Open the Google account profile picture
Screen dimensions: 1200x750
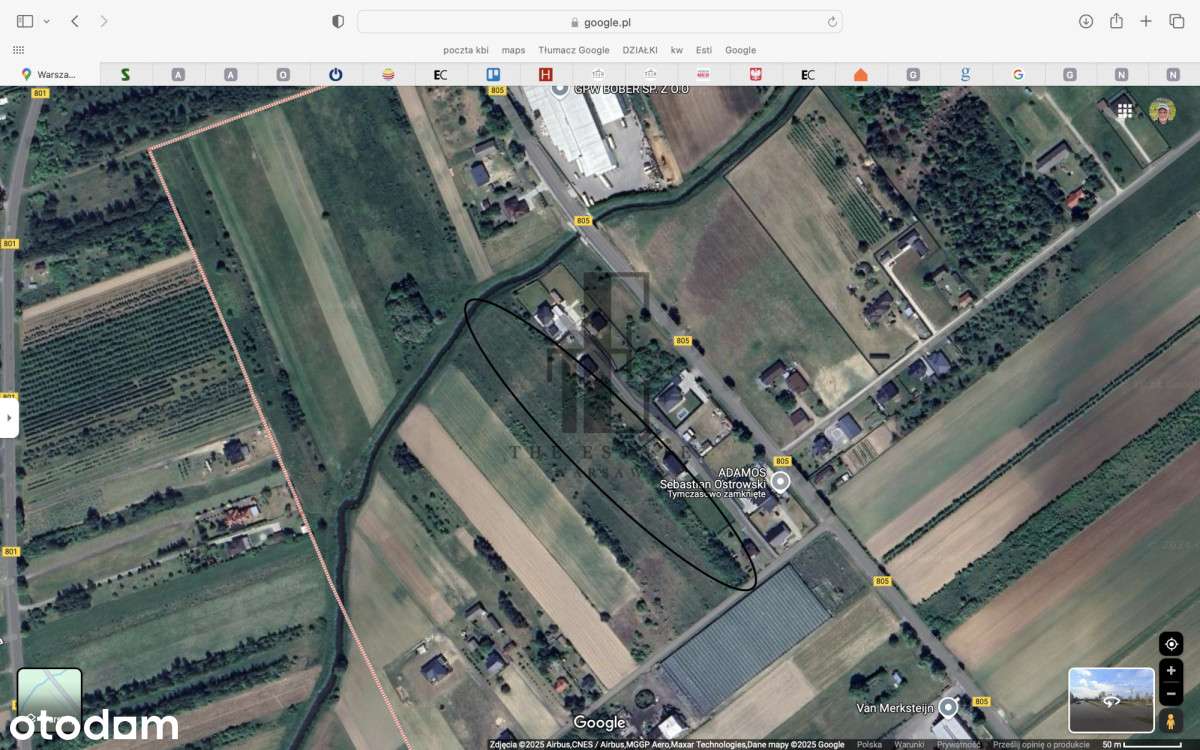pyautogui.click(x=1162, y=110)
